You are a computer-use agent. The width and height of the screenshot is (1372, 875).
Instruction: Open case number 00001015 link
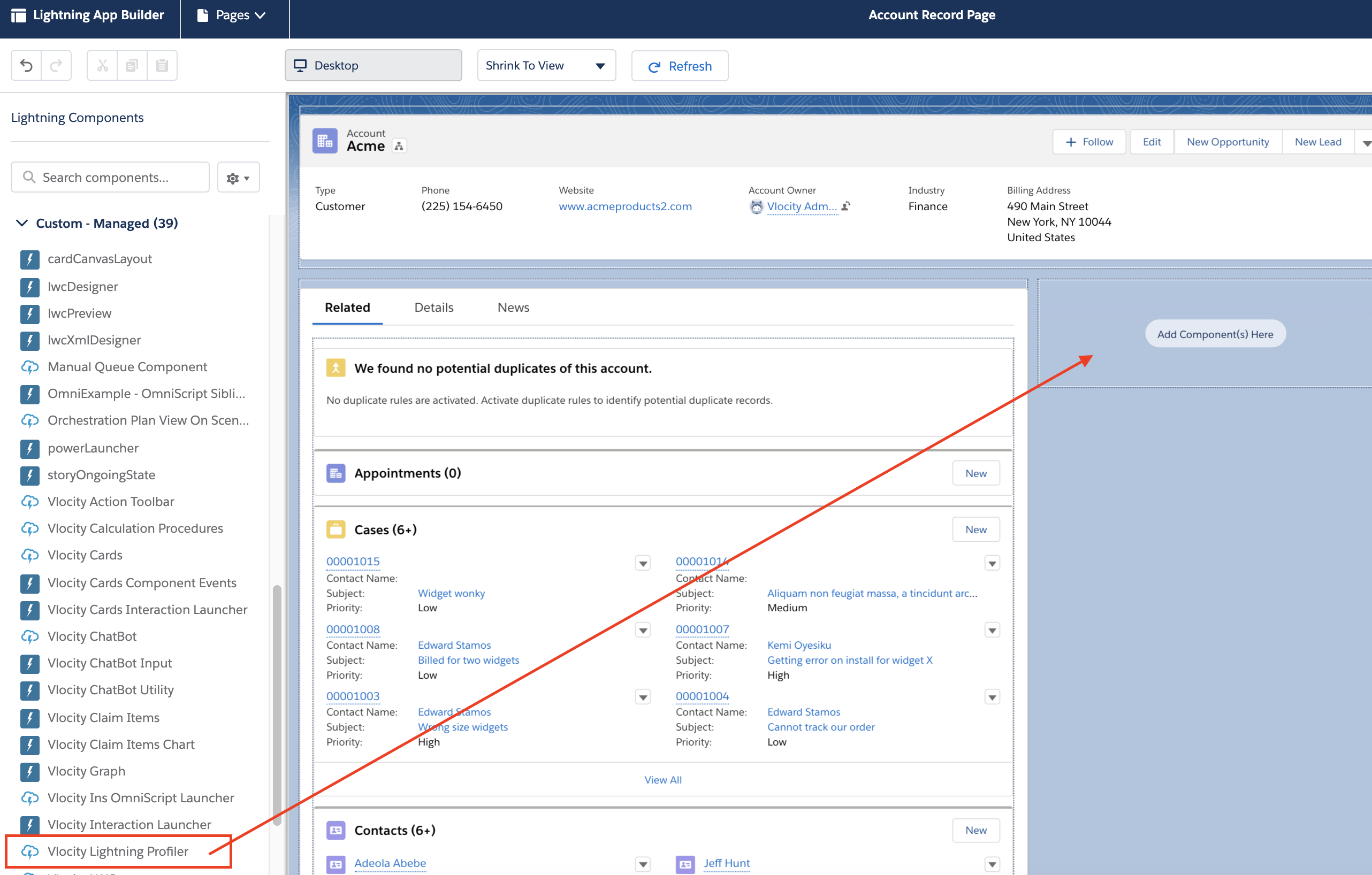pos(353,562)
